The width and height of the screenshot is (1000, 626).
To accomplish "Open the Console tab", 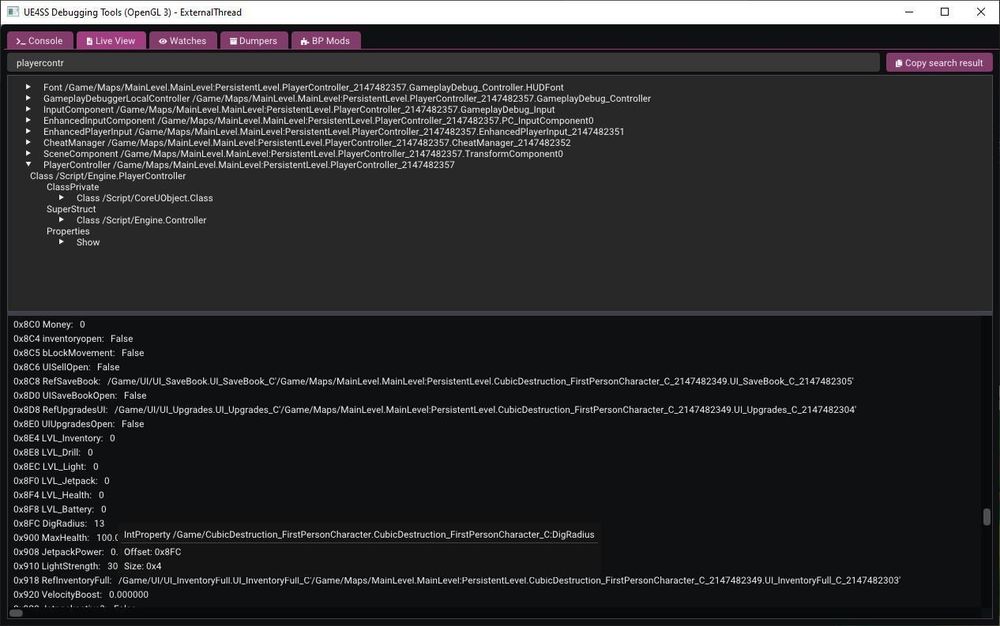I will tap(40, 41).
